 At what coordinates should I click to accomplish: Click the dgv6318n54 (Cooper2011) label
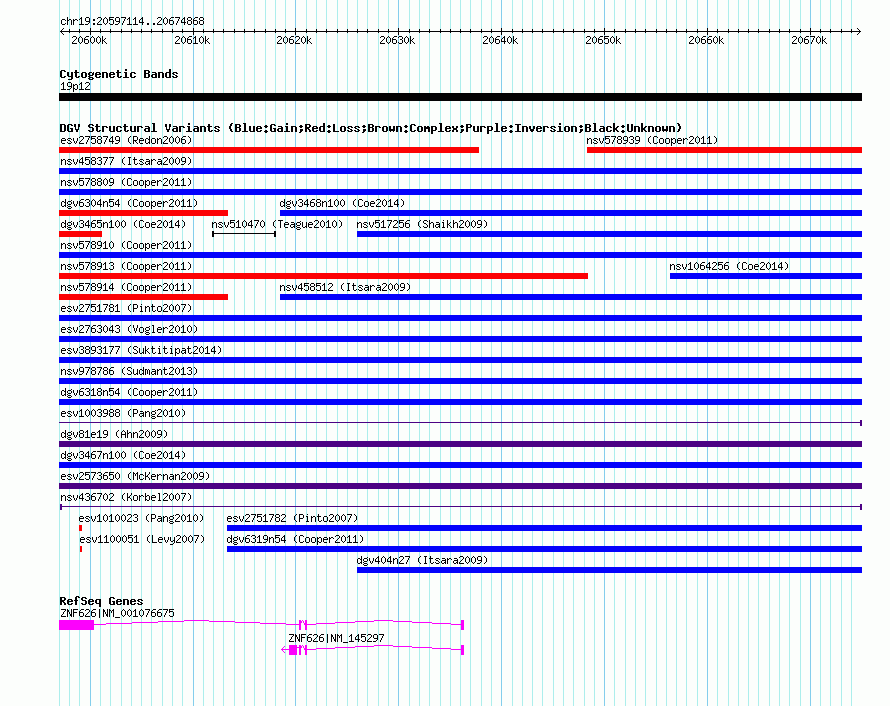click(x=129, y=392)
